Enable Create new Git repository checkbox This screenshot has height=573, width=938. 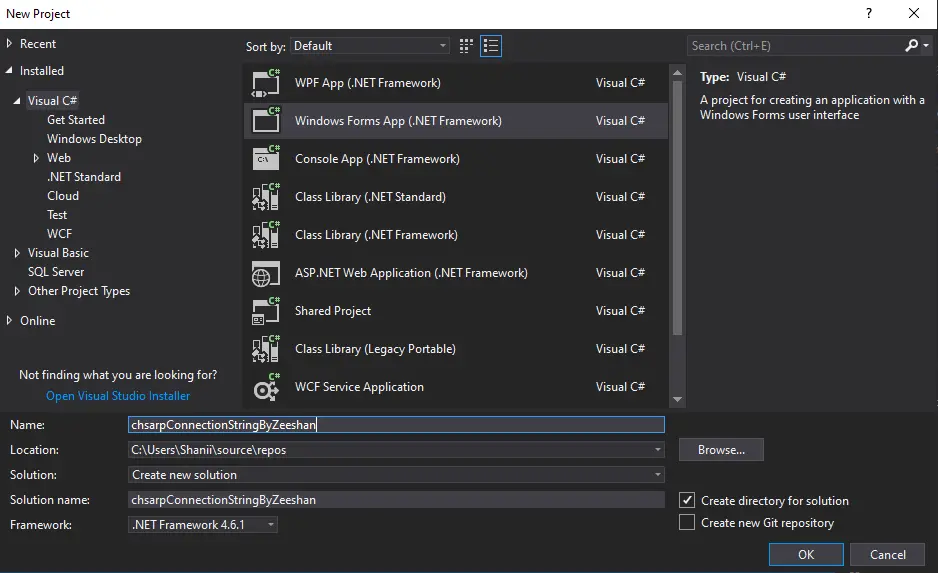687,522
